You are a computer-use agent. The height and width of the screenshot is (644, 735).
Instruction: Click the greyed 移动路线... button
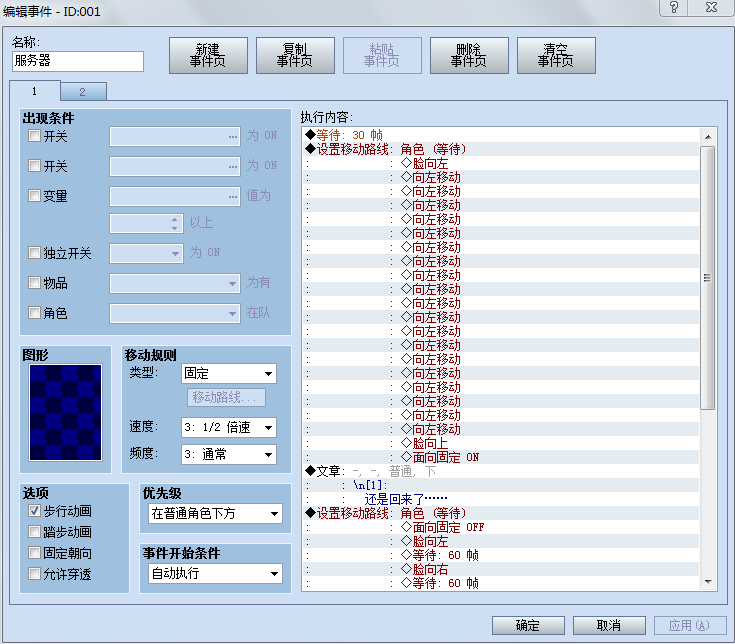pos(226,397)
